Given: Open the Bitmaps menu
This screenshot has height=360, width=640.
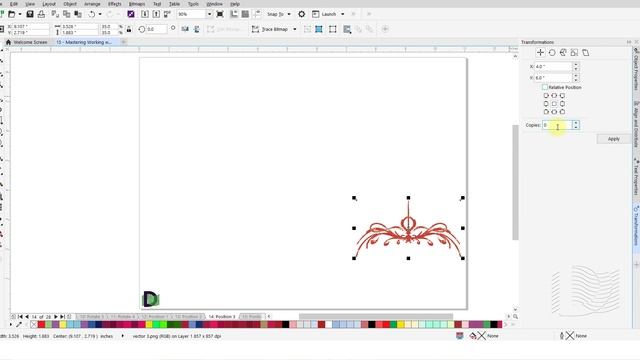Looking at the screenshot, I should point(137,4).
